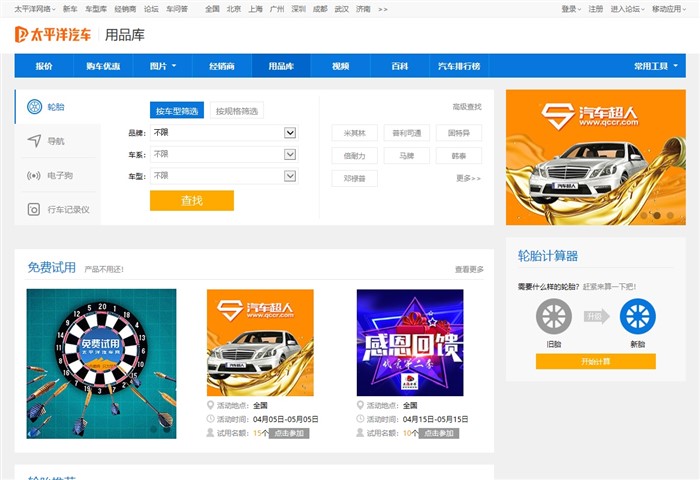Open the 高级查找 advanced search link

[x=467, y=107]
